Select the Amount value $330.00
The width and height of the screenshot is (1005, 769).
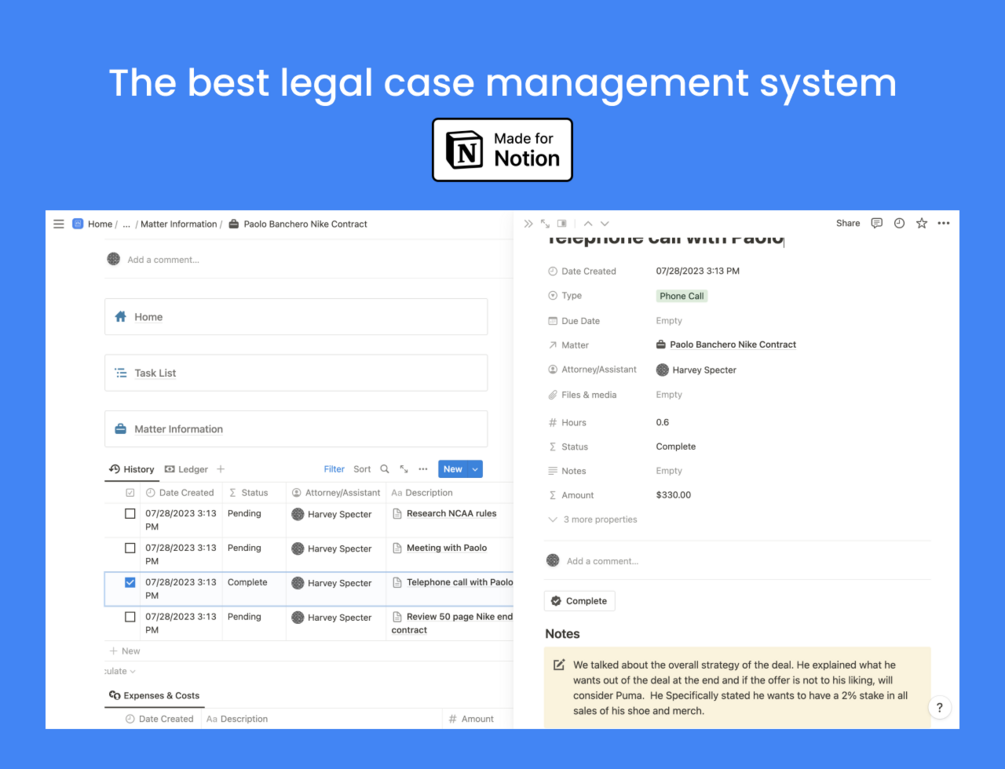click(673, 495)
